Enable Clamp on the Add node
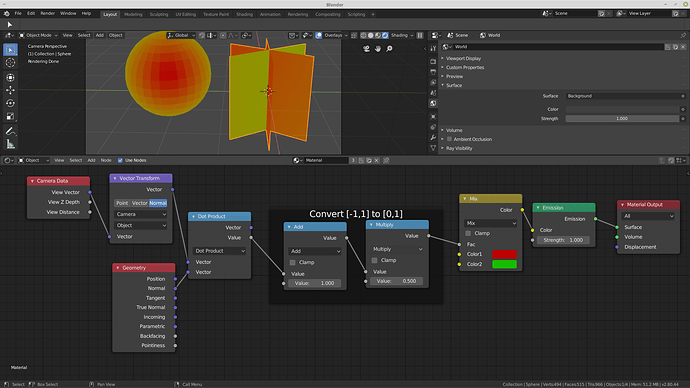Image resolution: width=690 pixels, height=388 pixels. pyautogui.click(x=292, y=262)
